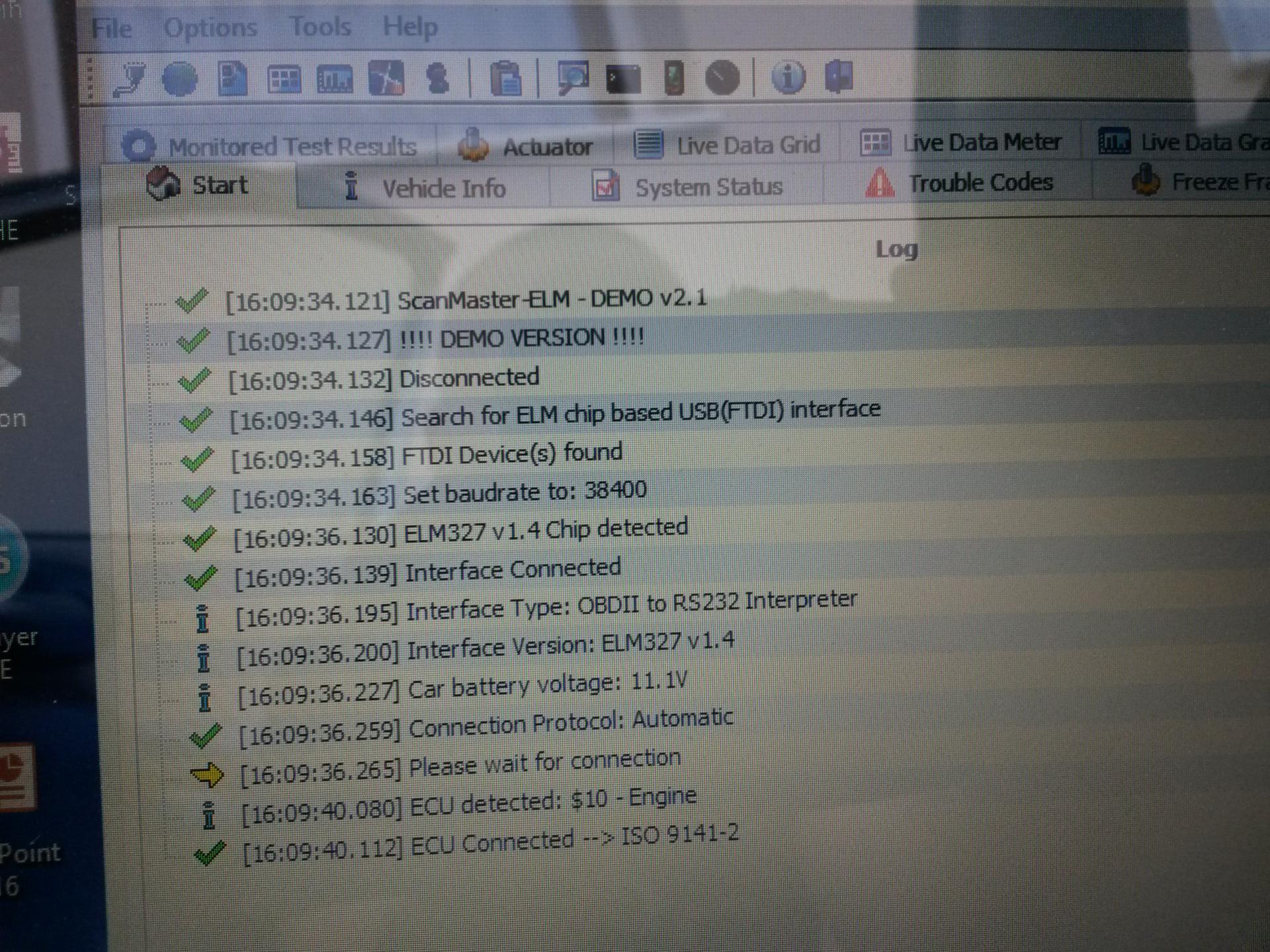This screenshot has height=952, width=1270.
Task: Click info icon beside 'Car battery voltage'
Action: coord(204,697)
